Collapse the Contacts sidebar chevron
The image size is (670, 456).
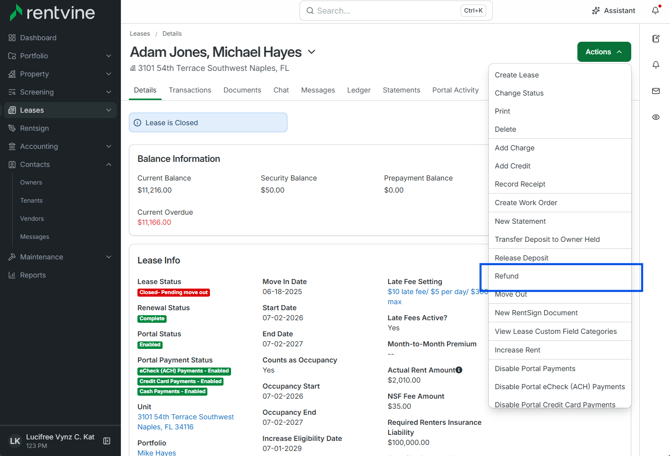pyautogui.click(x=109, y=164)
